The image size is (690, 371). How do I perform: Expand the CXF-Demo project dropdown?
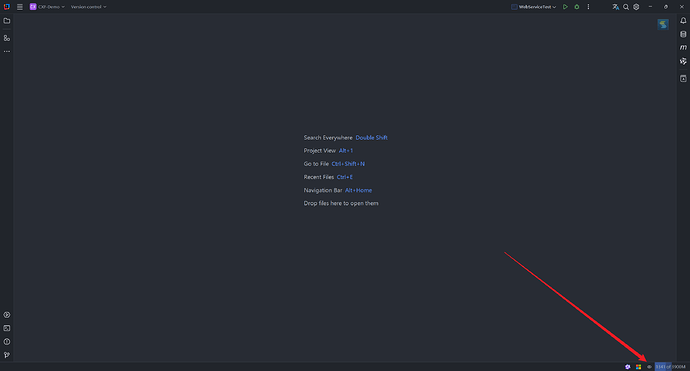[x=47, y=7]
